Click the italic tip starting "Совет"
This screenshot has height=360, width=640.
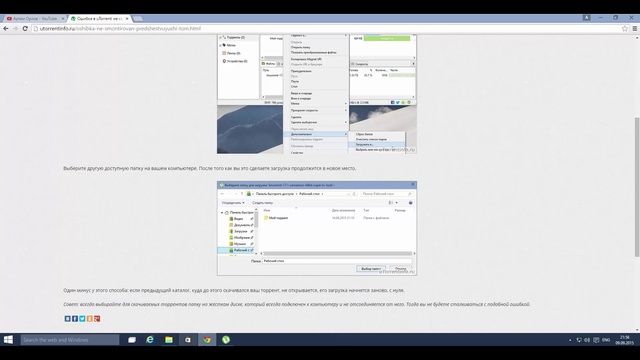[x=297, y=304]
